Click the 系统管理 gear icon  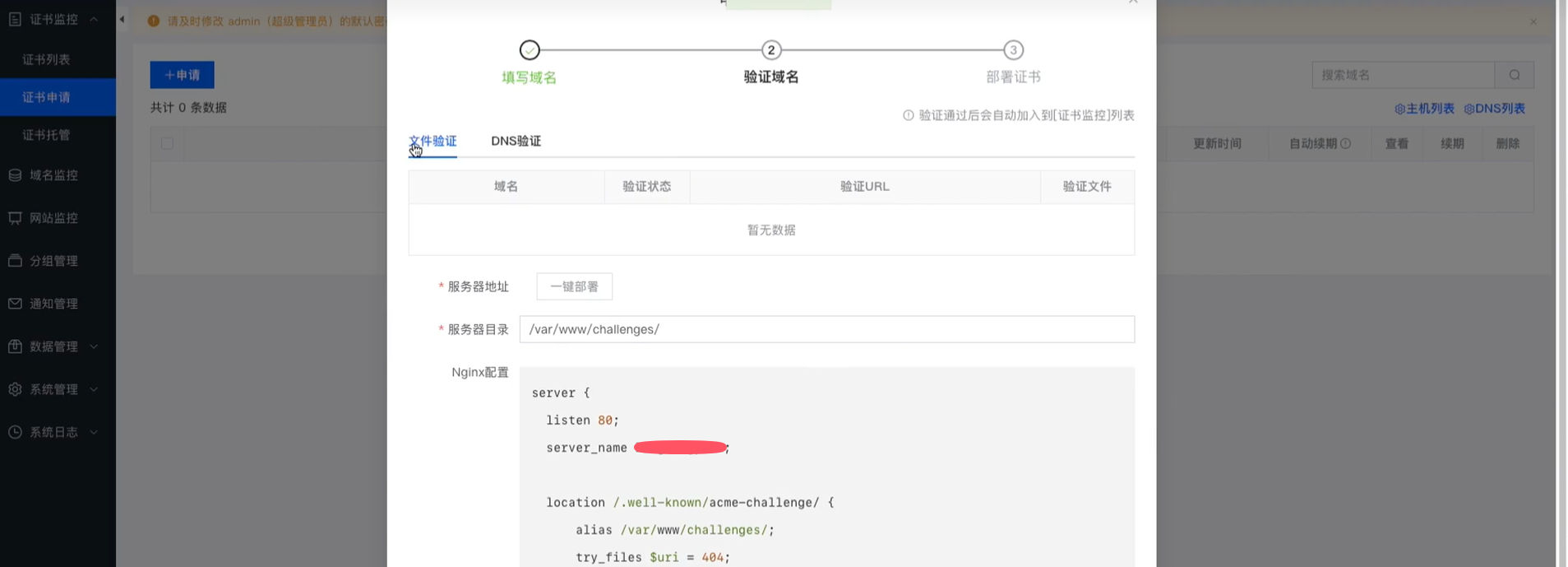15,389
